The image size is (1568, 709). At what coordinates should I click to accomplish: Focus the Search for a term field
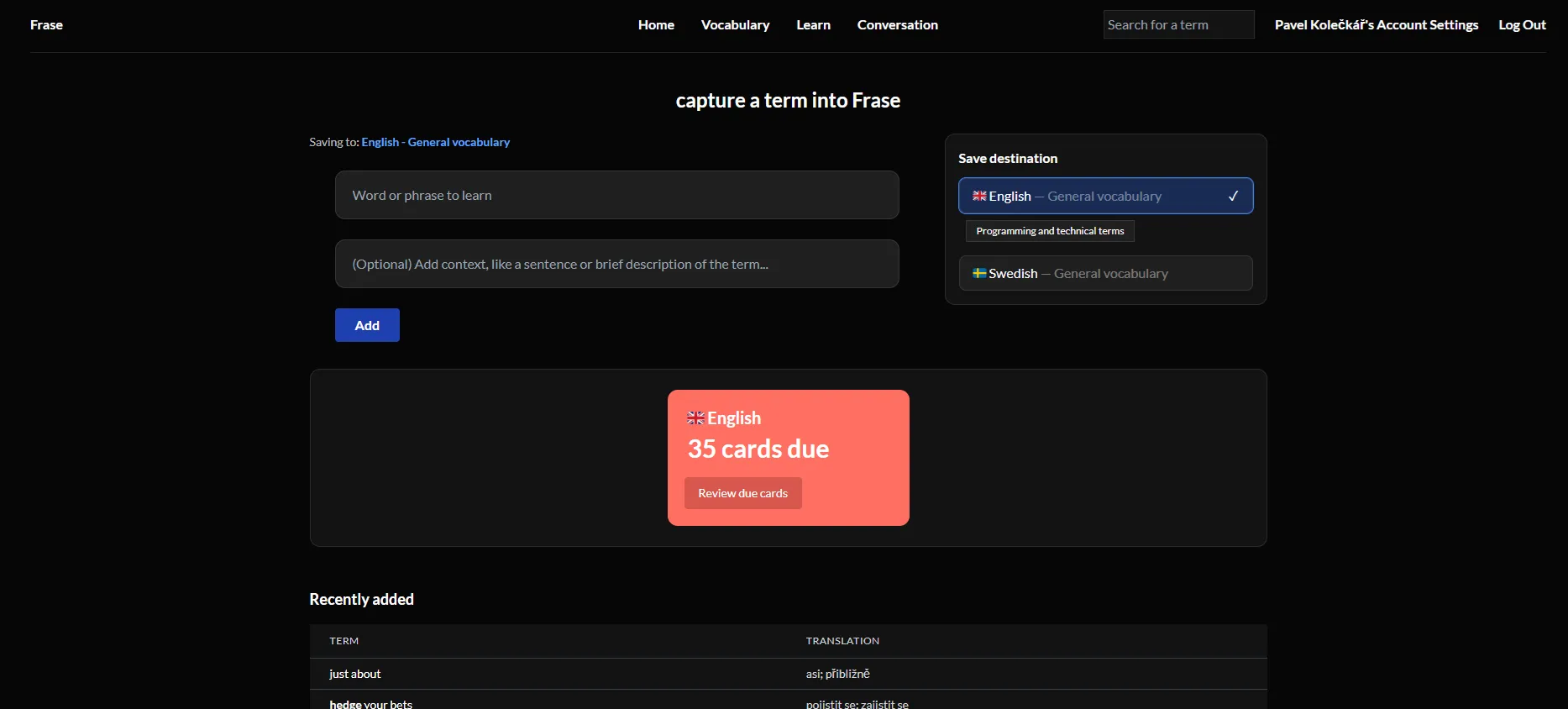tap(1178, 24)
